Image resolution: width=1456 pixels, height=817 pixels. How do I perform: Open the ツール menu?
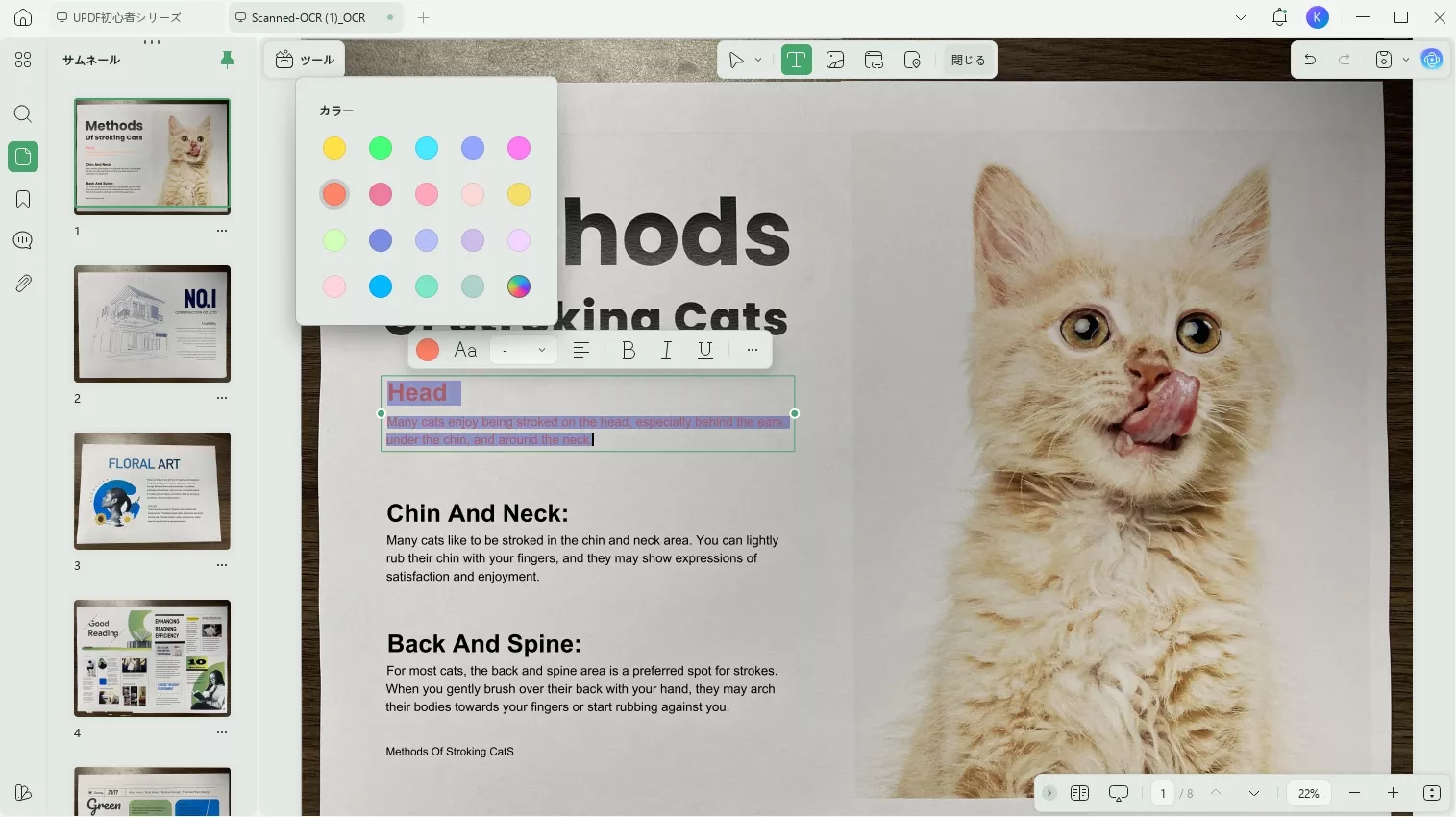click(305, 60)
